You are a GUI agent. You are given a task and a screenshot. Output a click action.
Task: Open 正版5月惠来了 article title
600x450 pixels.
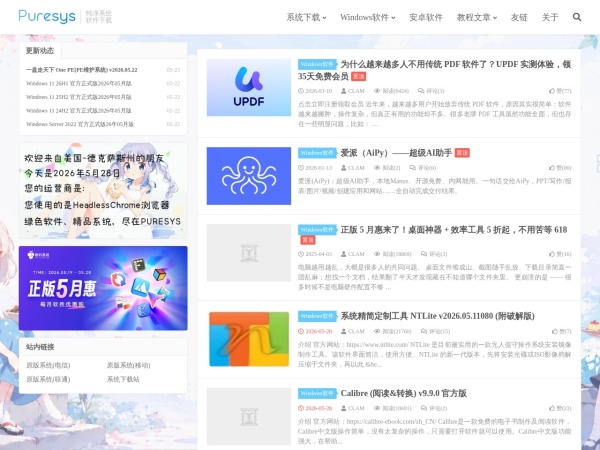pos(454,230)
